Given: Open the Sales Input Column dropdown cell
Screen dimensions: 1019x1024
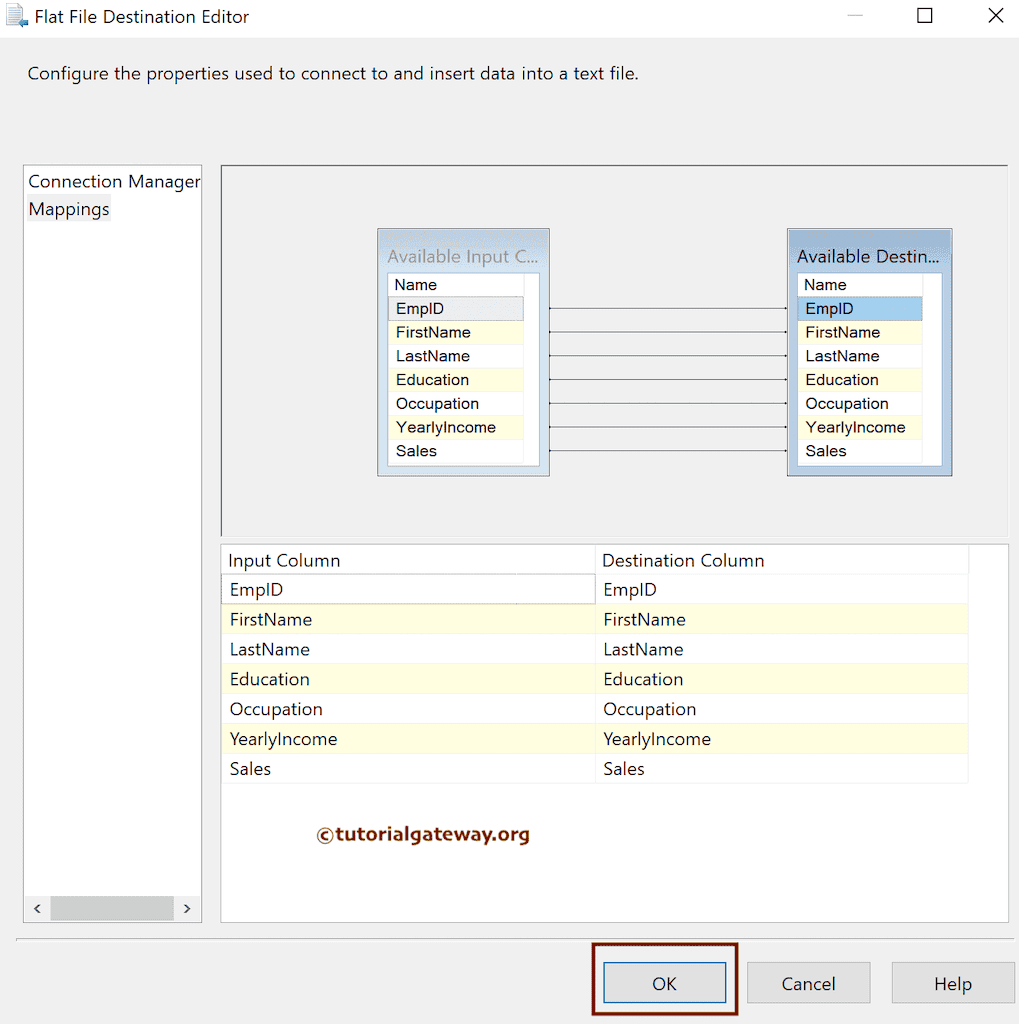Looking at the screenshot, I should [x=407, y=769].
